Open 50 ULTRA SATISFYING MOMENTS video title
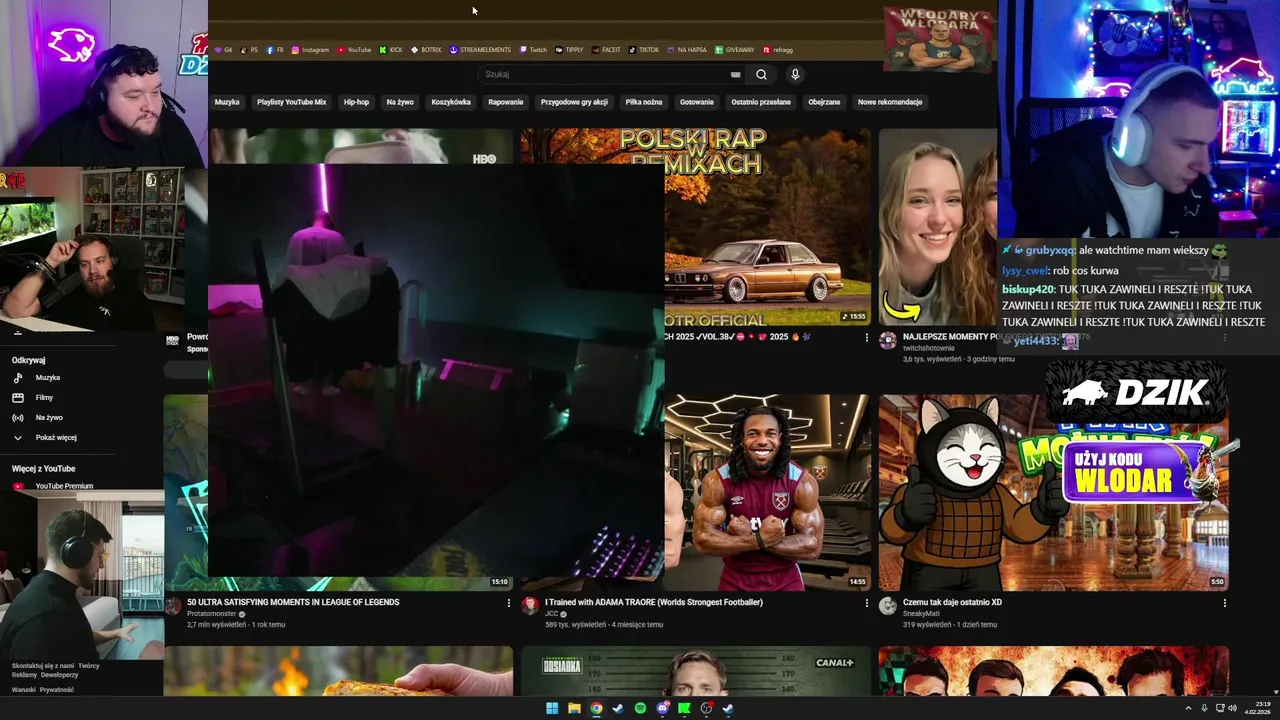The width and height of the screenshot is (1280, 720). (x=293, y=602)
